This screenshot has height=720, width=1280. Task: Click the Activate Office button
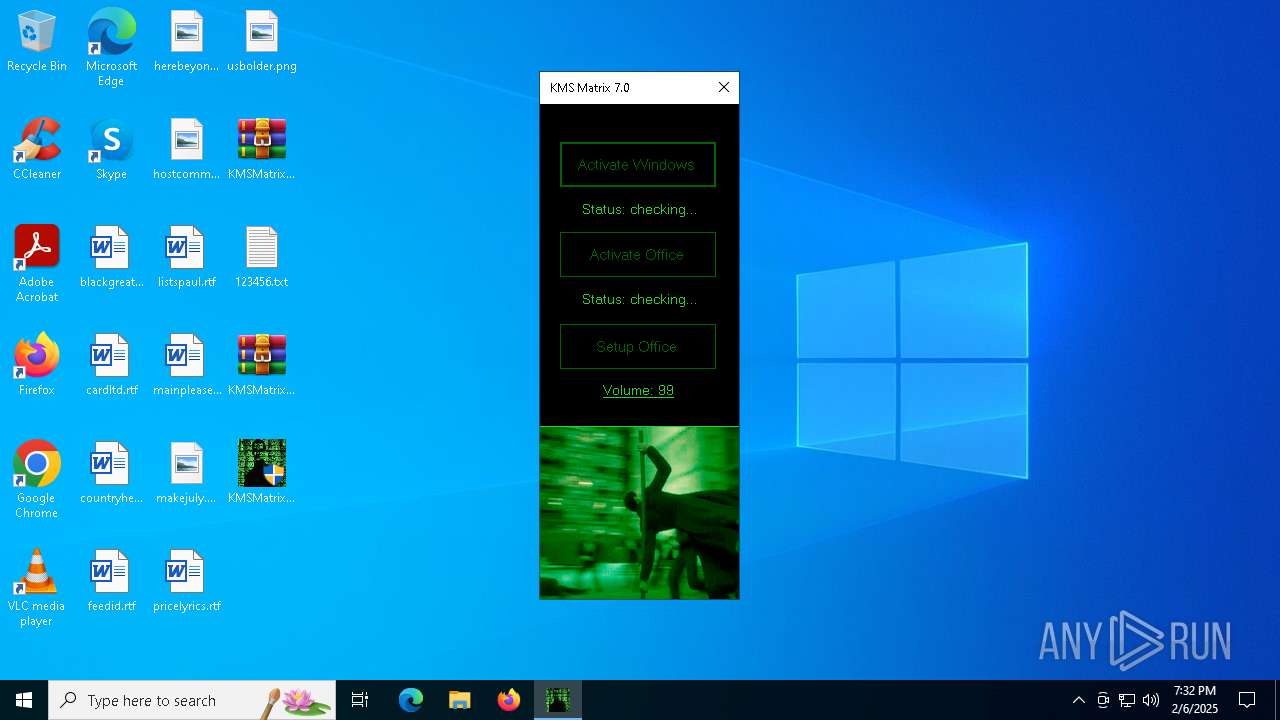point(638,255)
